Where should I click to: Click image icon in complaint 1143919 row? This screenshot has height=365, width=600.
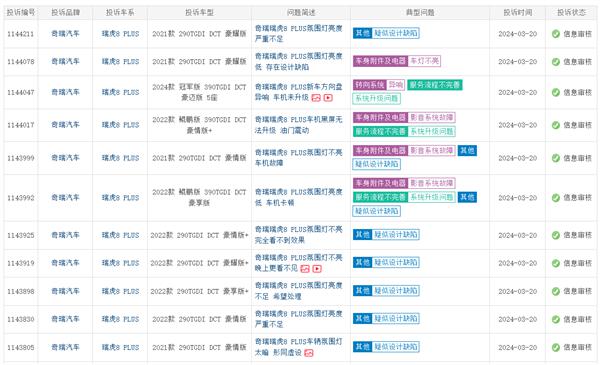(x=305, y=269)
